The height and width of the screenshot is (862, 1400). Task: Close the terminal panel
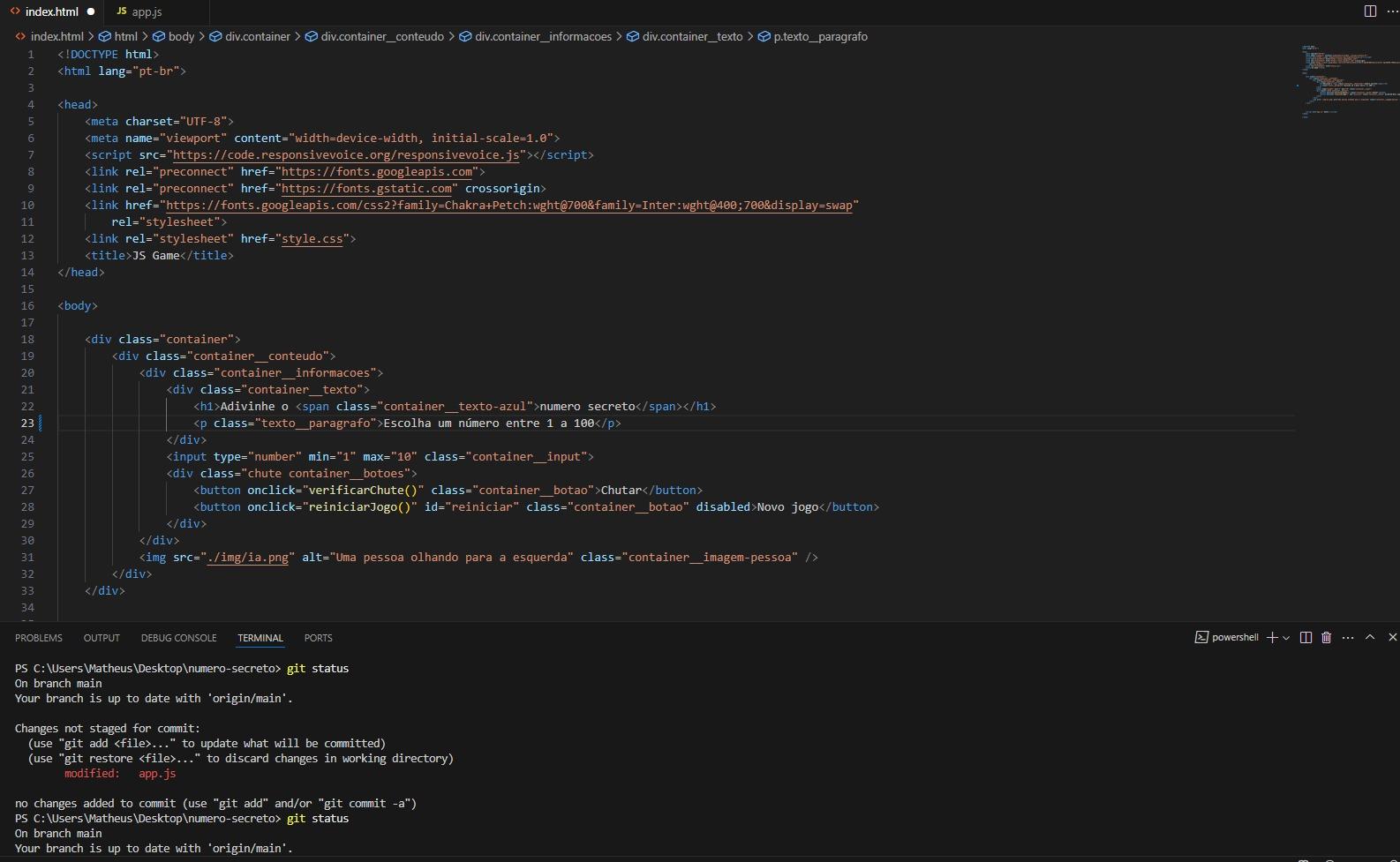coord(1392,637)
